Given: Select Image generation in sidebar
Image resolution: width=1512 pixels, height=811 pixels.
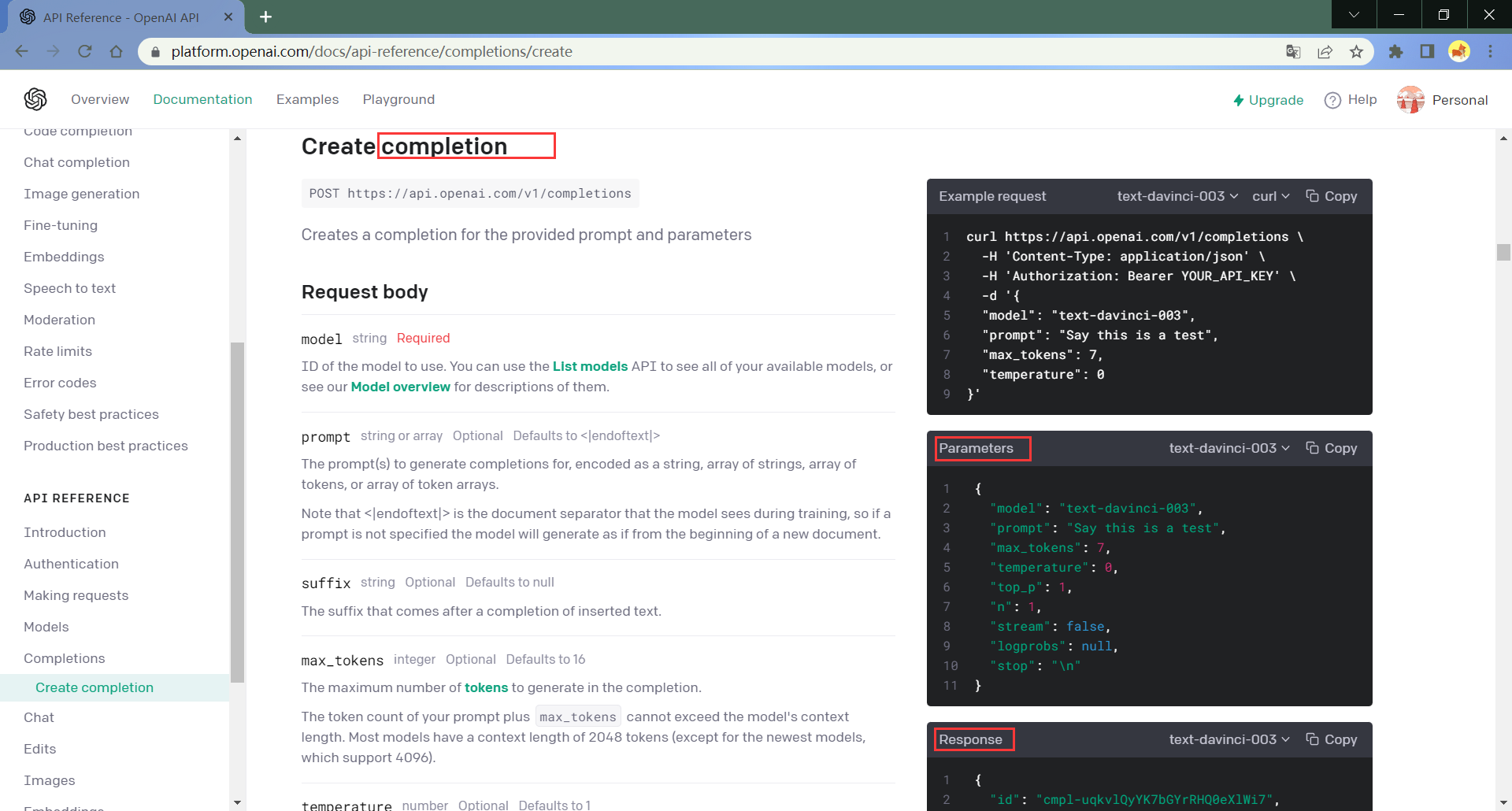Looking at the screenshot, I should tap(81, 194).
